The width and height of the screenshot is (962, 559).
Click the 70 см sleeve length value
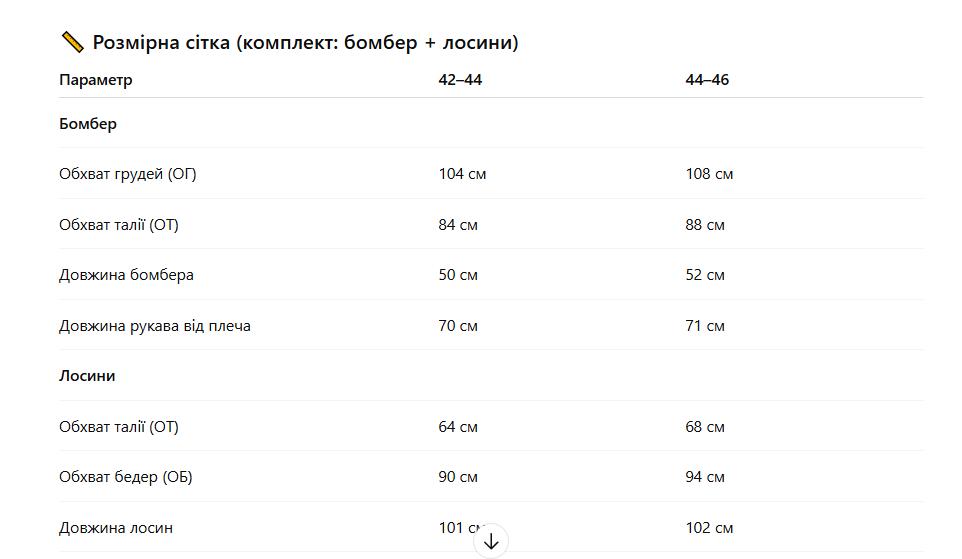[x=458, y=326]
